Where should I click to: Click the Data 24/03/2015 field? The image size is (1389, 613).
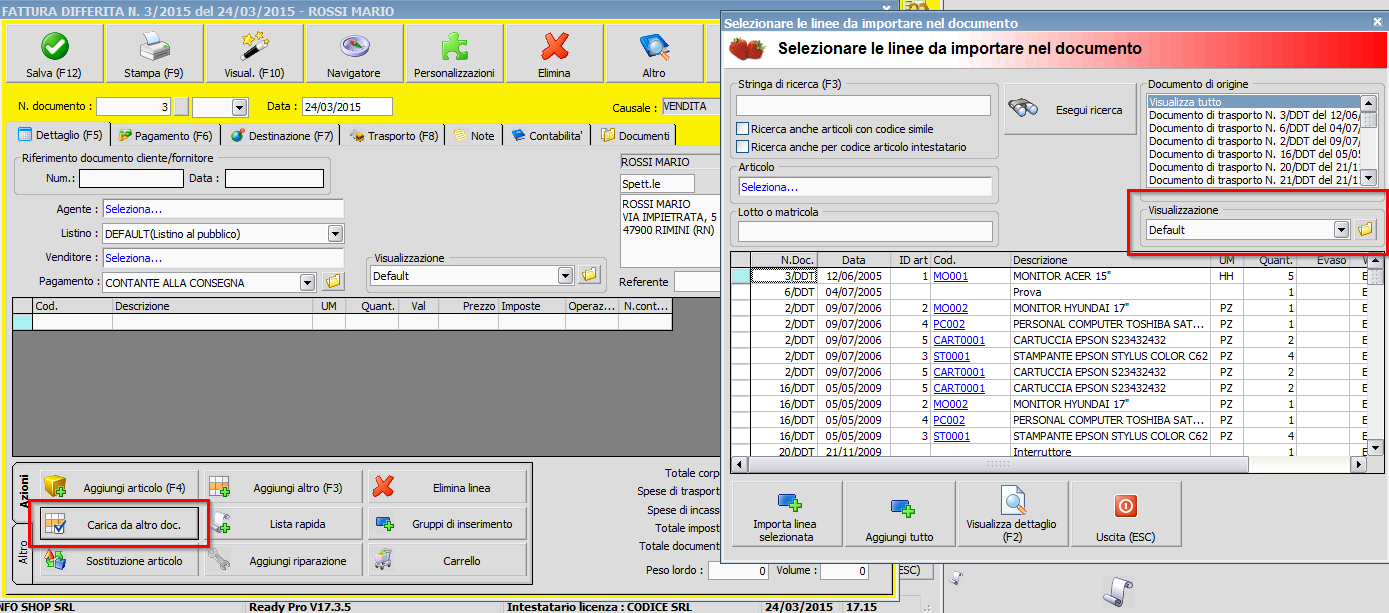346,107
